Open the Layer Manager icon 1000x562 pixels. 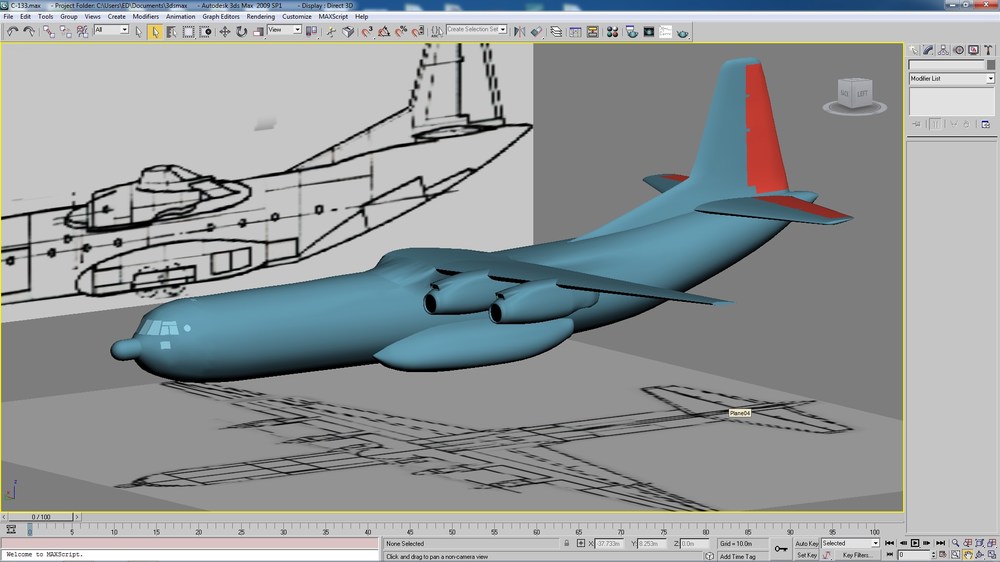point(556,31)
